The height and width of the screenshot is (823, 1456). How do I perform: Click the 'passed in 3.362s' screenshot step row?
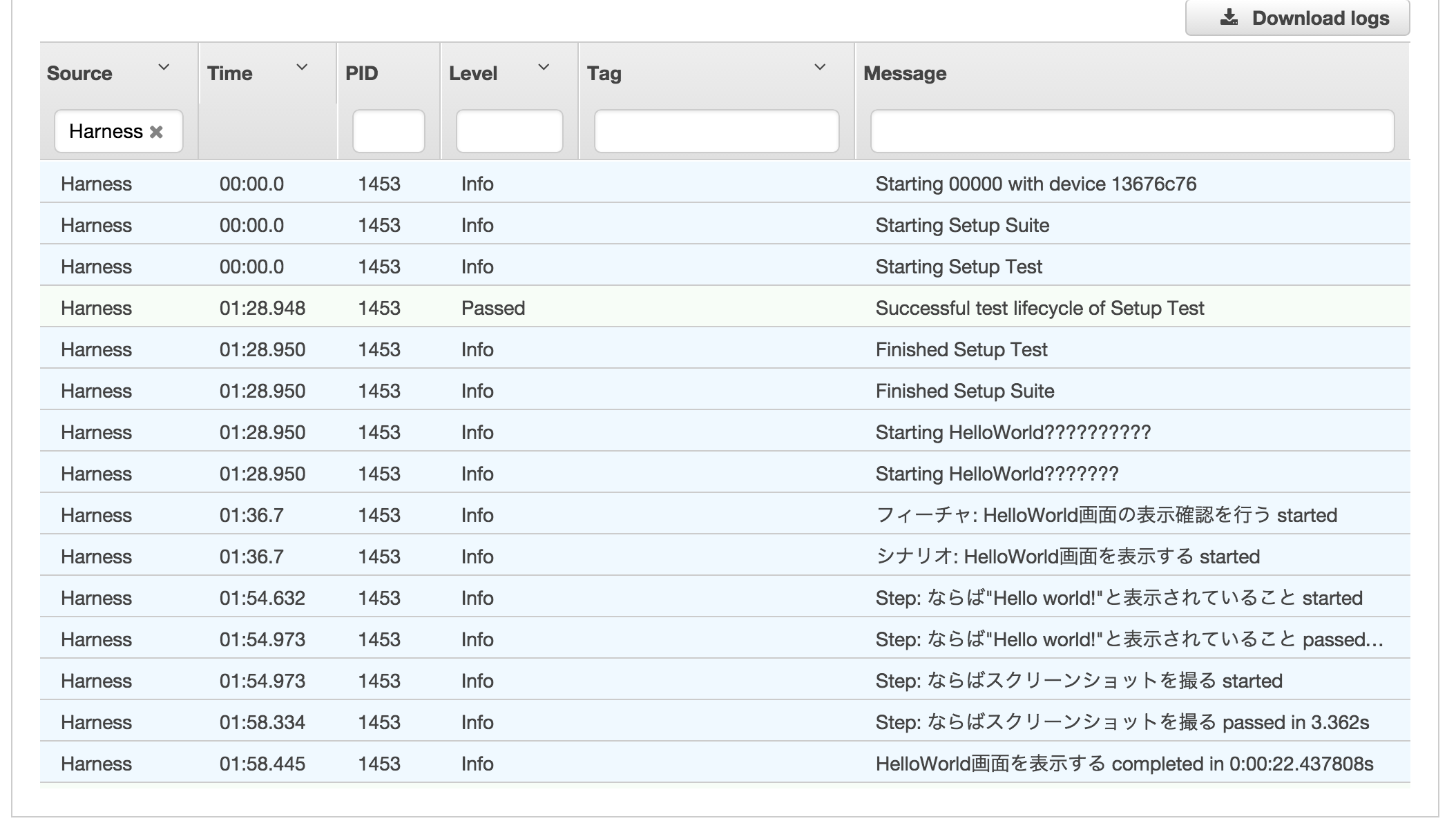pyautogui.click(x=724, y=722)
